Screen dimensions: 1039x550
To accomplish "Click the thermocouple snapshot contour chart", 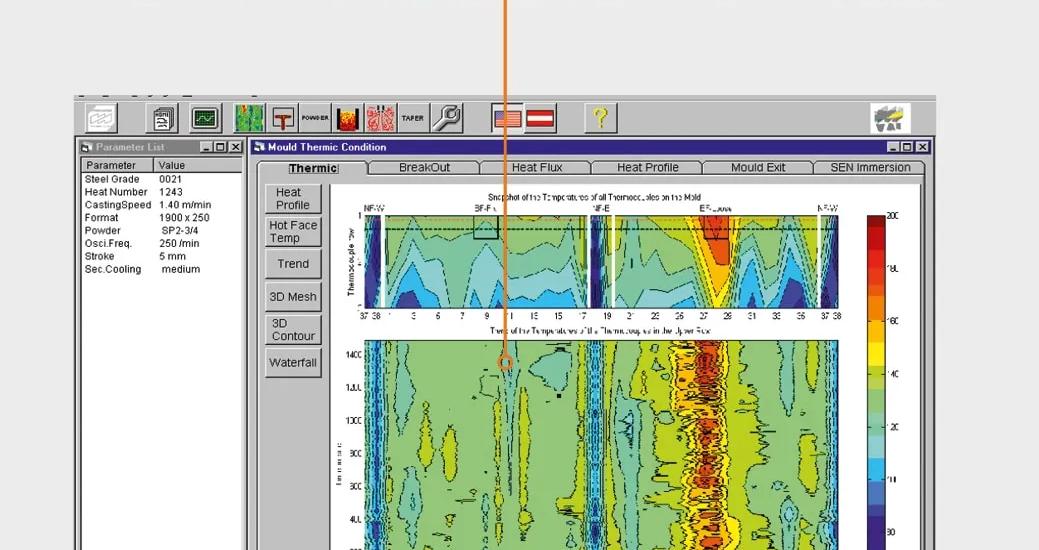I will [601, 262].
